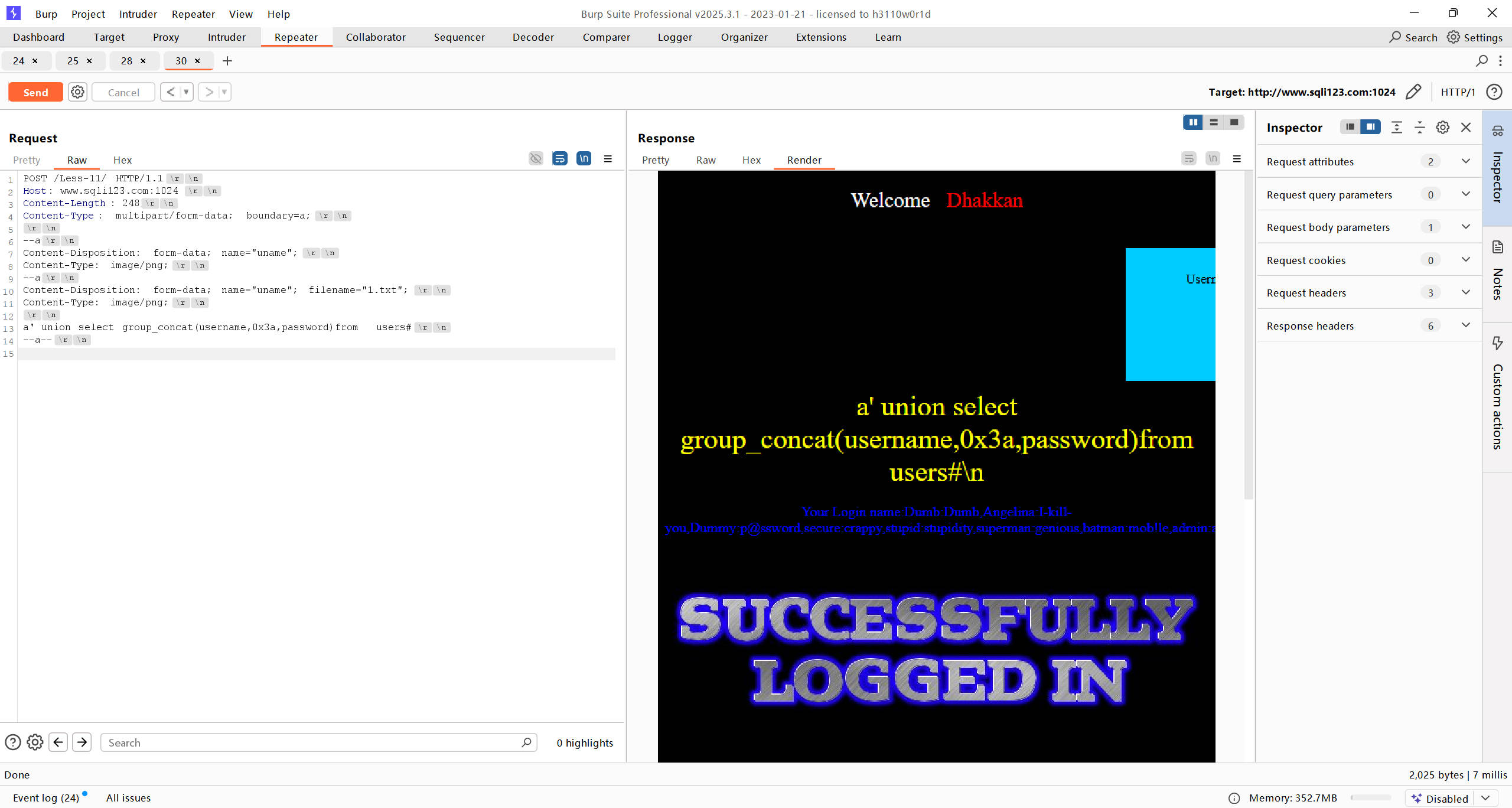
Task: Expand Request body parameters section
Action: coord(1369,227)
